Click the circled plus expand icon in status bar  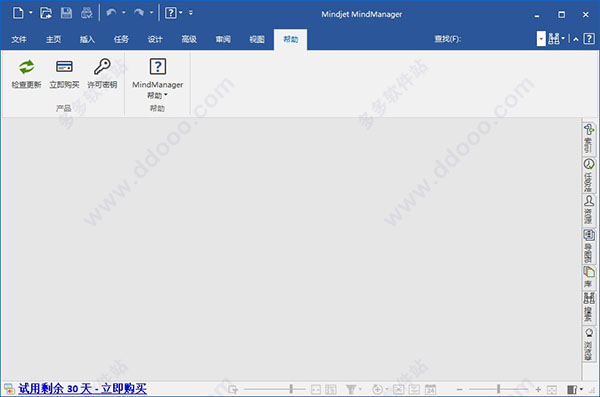(x=377, y=390)
